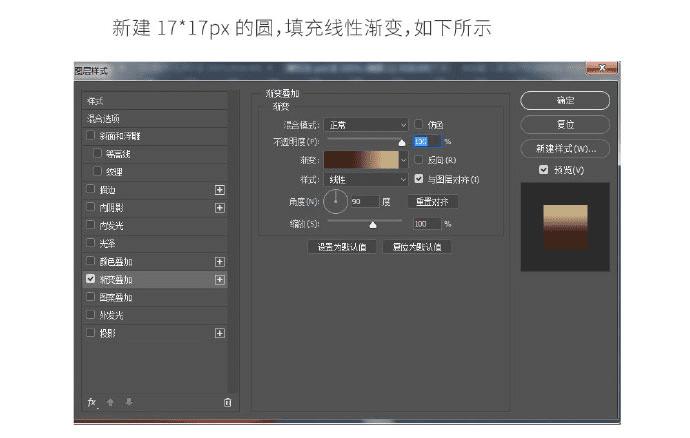Viewport: 690px width, 438px height.
Task: Click the plus icon next to 颜色叠加 (Color Overlay)
Action: tap(220, 262)
